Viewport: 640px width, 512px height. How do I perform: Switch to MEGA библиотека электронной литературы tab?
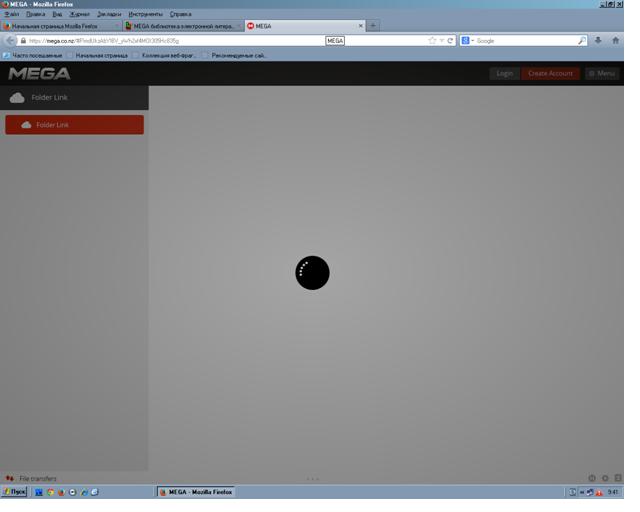tap(183, 26)
